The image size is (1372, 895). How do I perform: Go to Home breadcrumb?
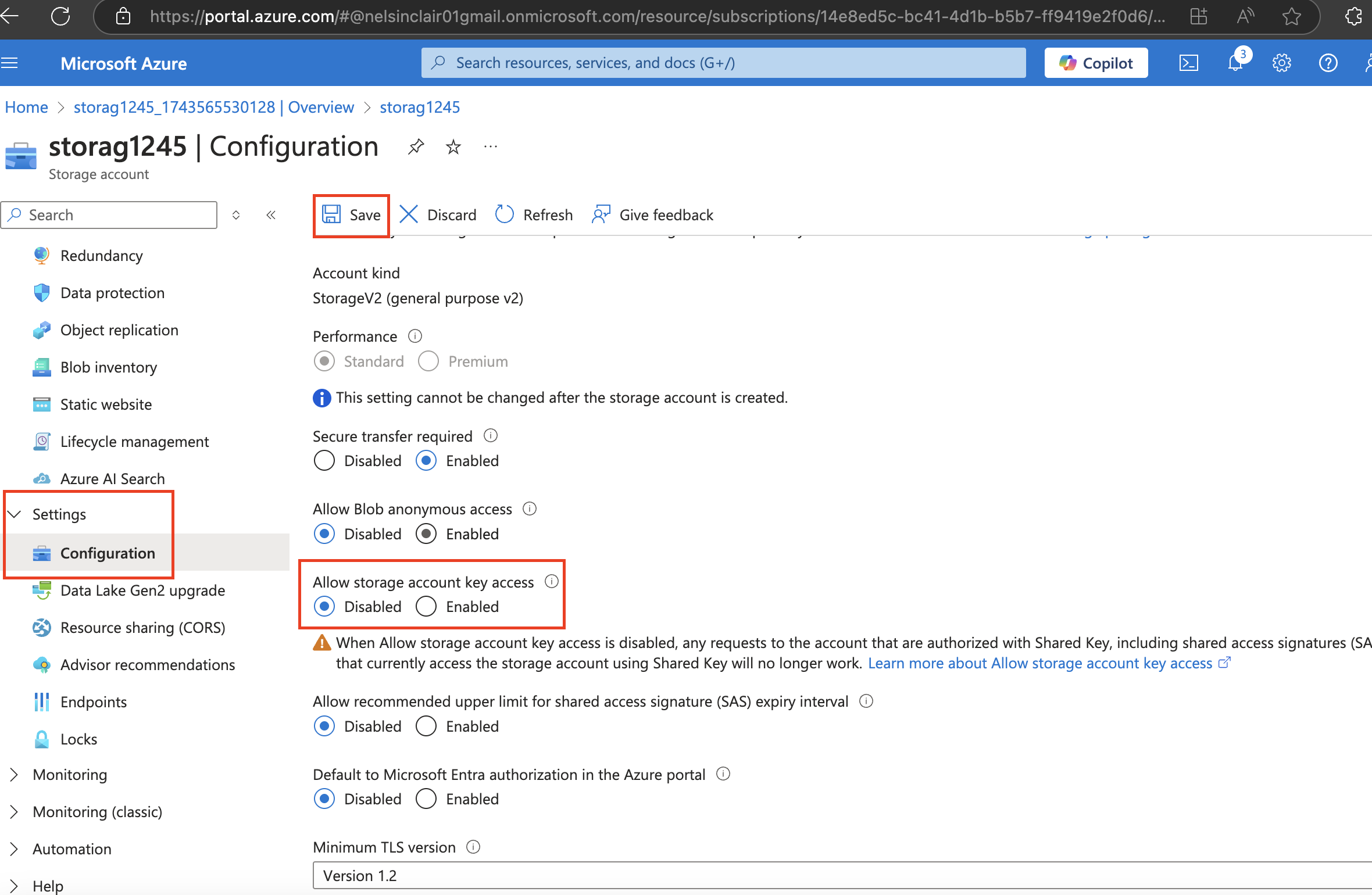tap(27, 107)
